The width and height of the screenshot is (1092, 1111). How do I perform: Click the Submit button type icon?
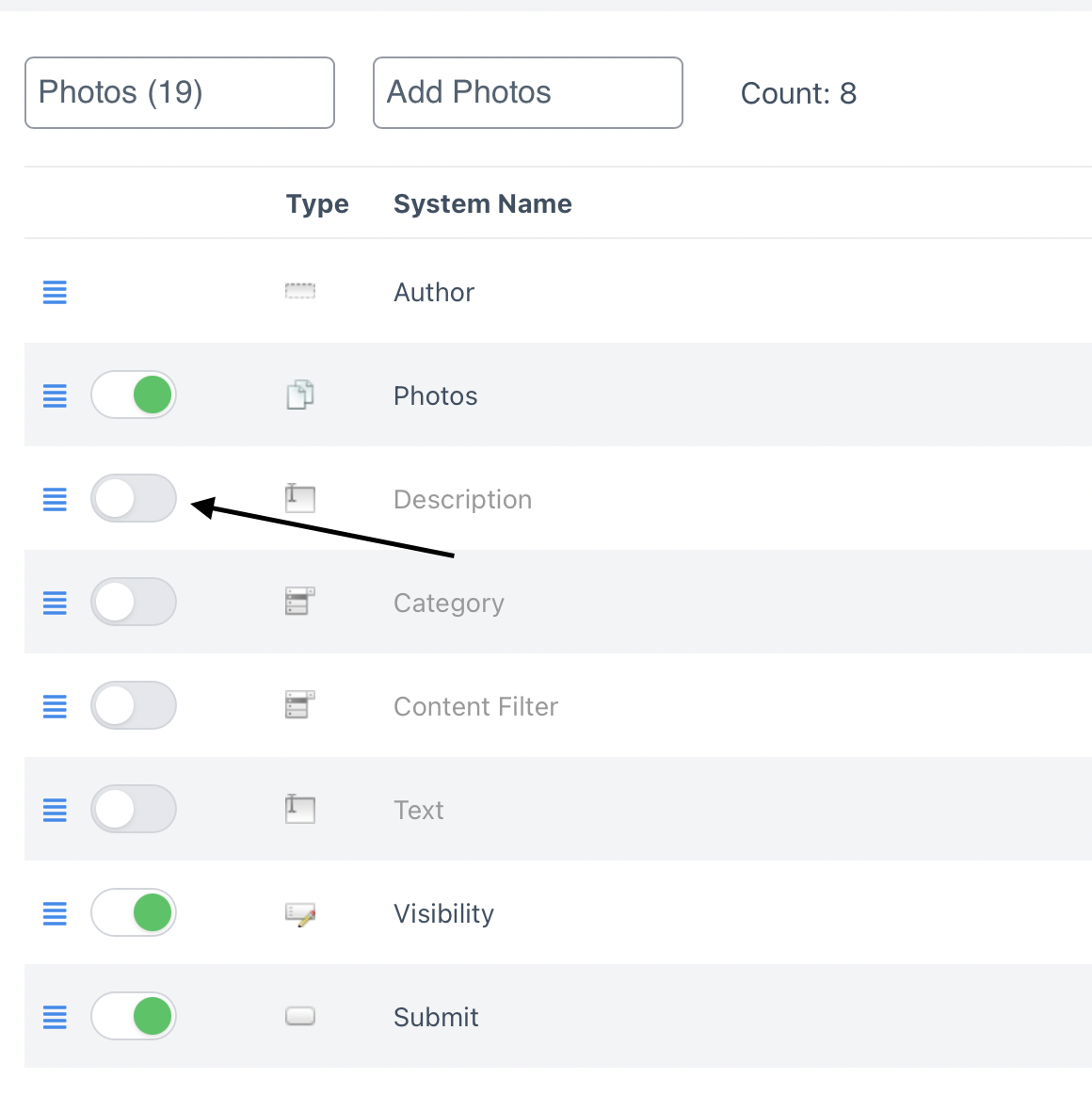300,1017
